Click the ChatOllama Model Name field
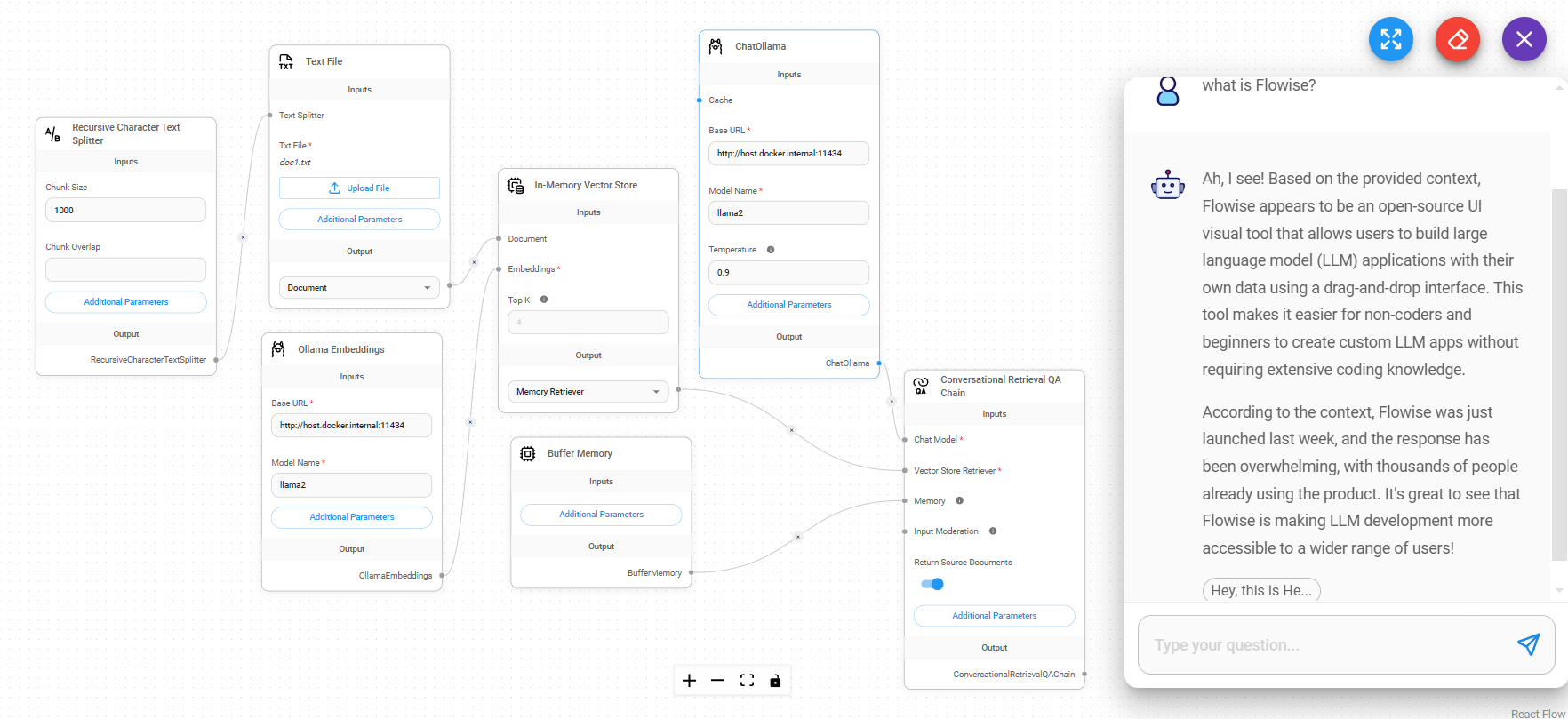The width and height of the screenshot is (1568, 719). point(788,213)
